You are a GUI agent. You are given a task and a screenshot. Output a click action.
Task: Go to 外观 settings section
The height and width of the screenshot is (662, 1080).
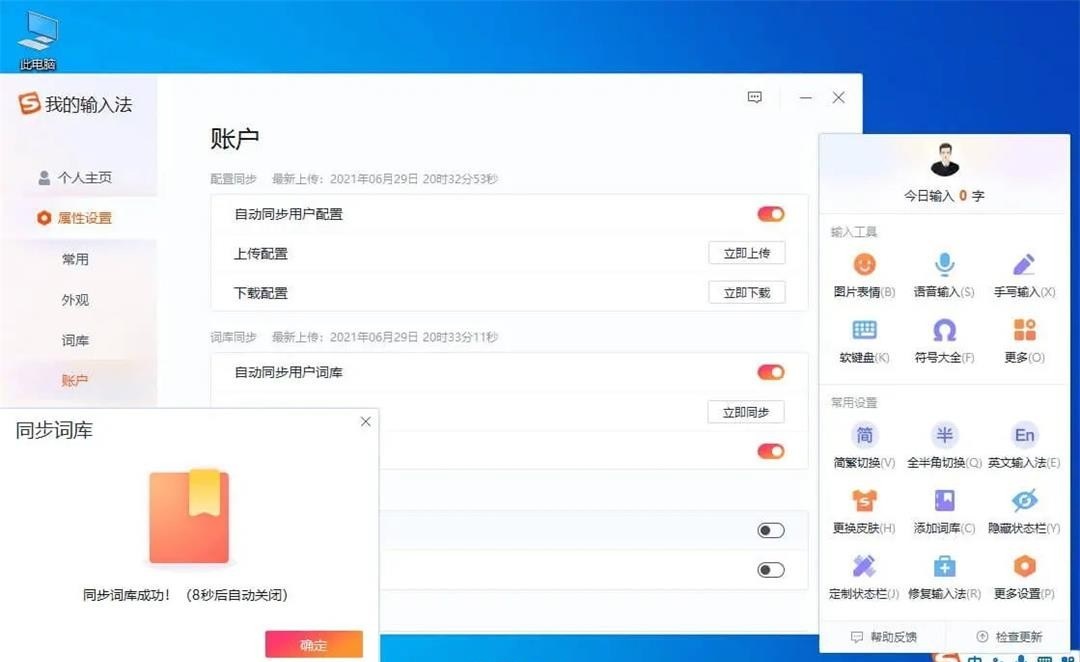pyautogui.click(x=75, y=300)
